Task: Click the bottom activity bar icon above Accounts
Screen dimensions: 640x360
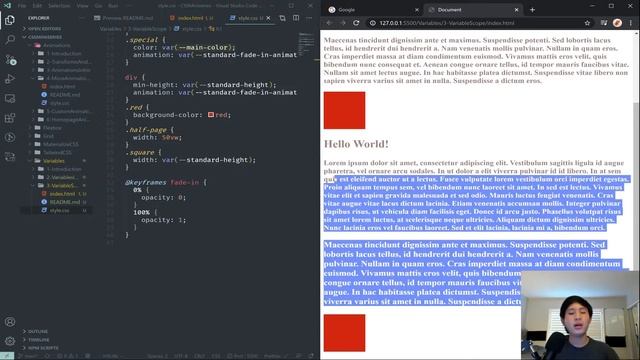Action: [x=10, y=157]
